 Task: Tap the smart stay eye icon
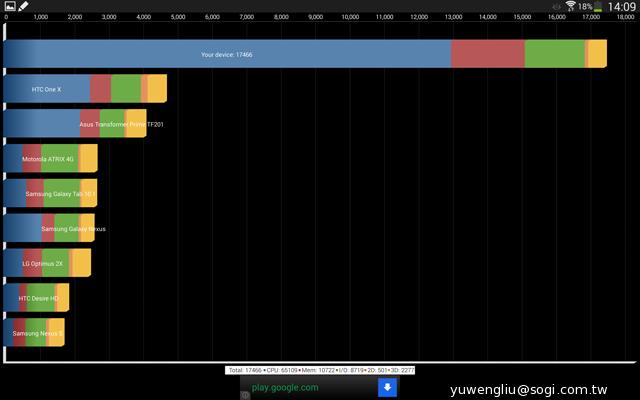point(556,6)
